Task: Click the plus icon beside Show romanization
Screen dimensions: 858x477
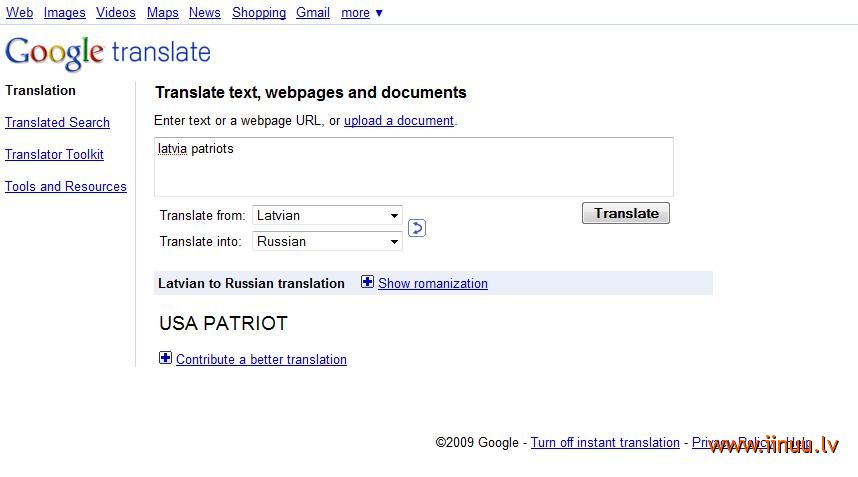Action: coord(367,282)
